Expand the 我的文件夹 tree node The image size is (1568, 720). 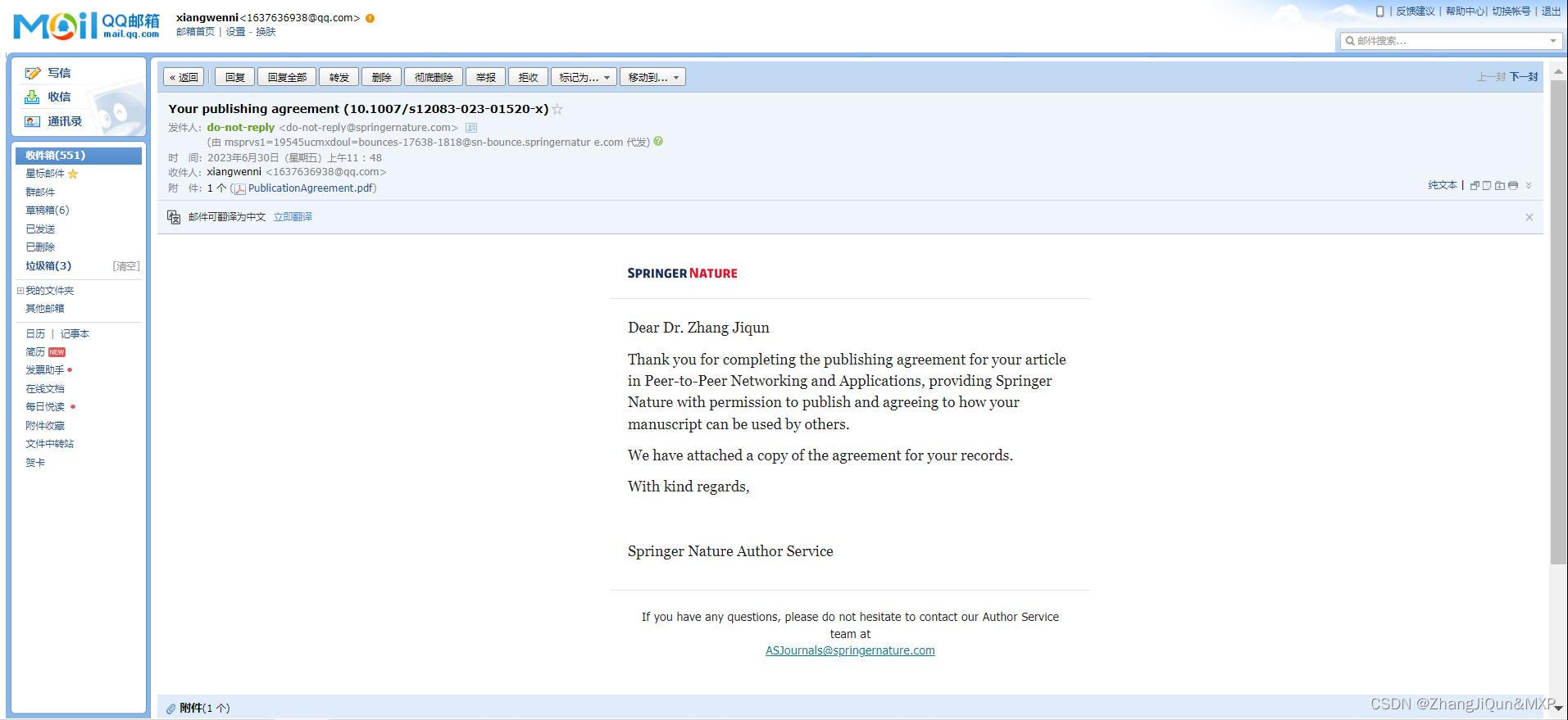[x=20, y=291]
